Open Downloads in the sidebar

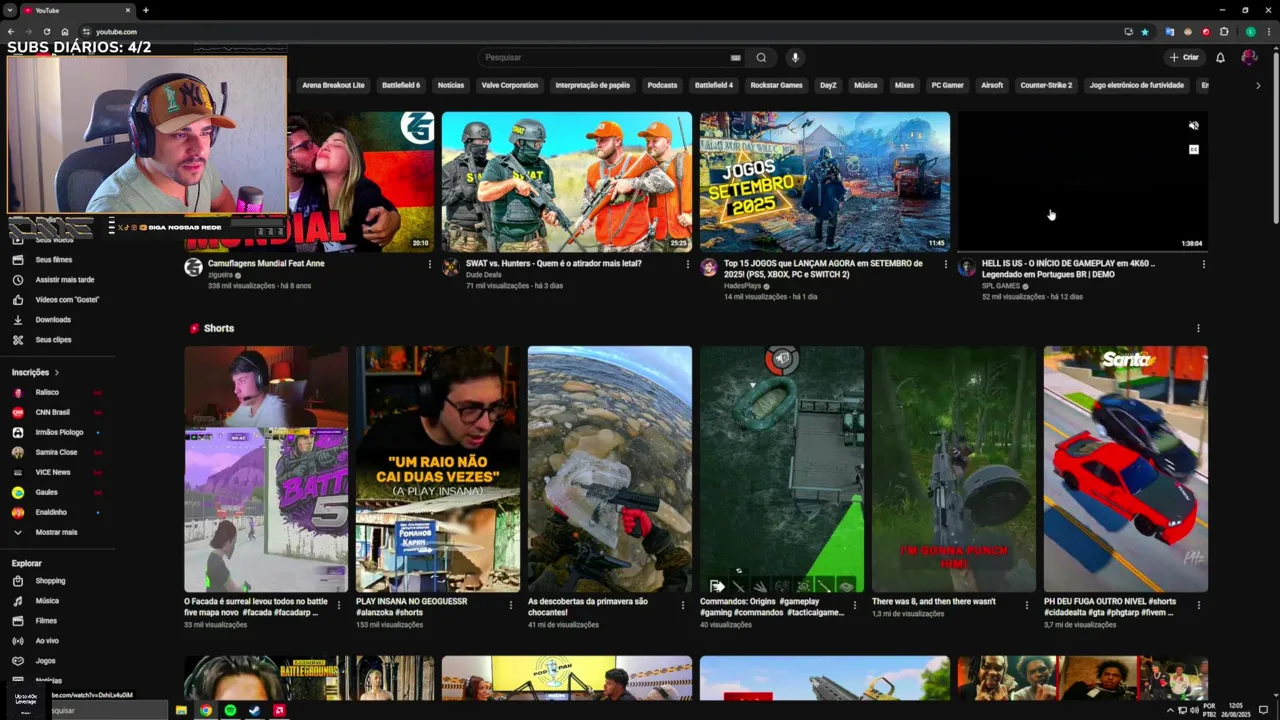click(53, 320)
